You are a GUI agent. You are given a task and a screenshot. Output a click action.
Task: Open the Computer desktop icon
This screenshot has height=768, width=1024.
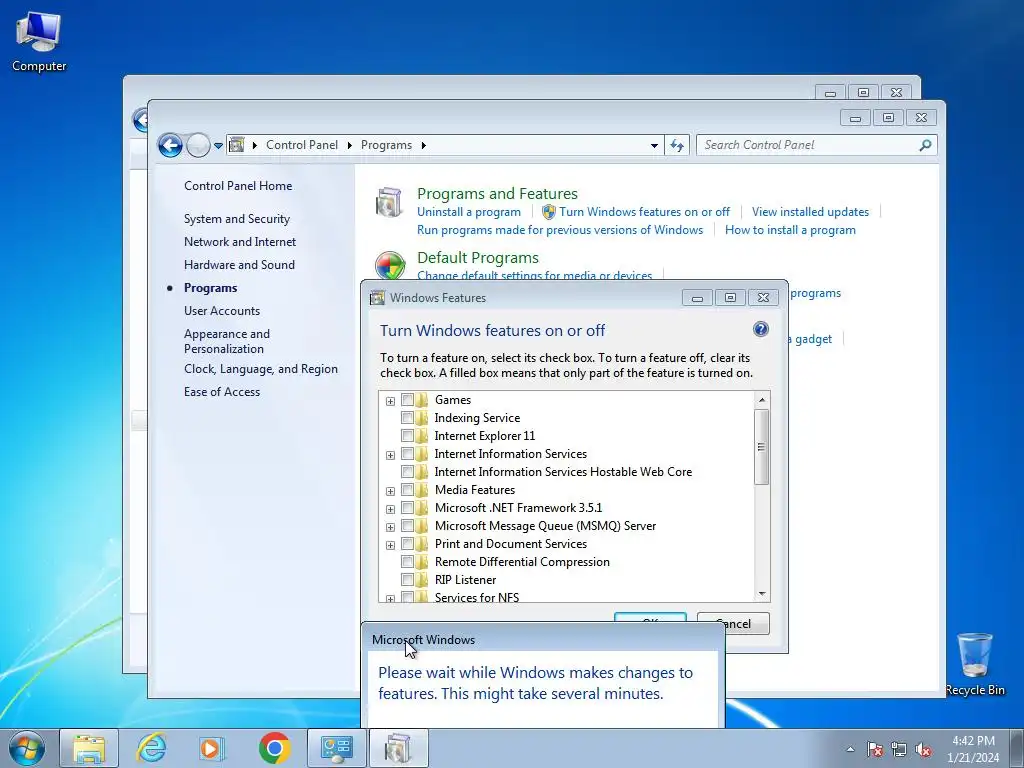[x=39, y=42]
